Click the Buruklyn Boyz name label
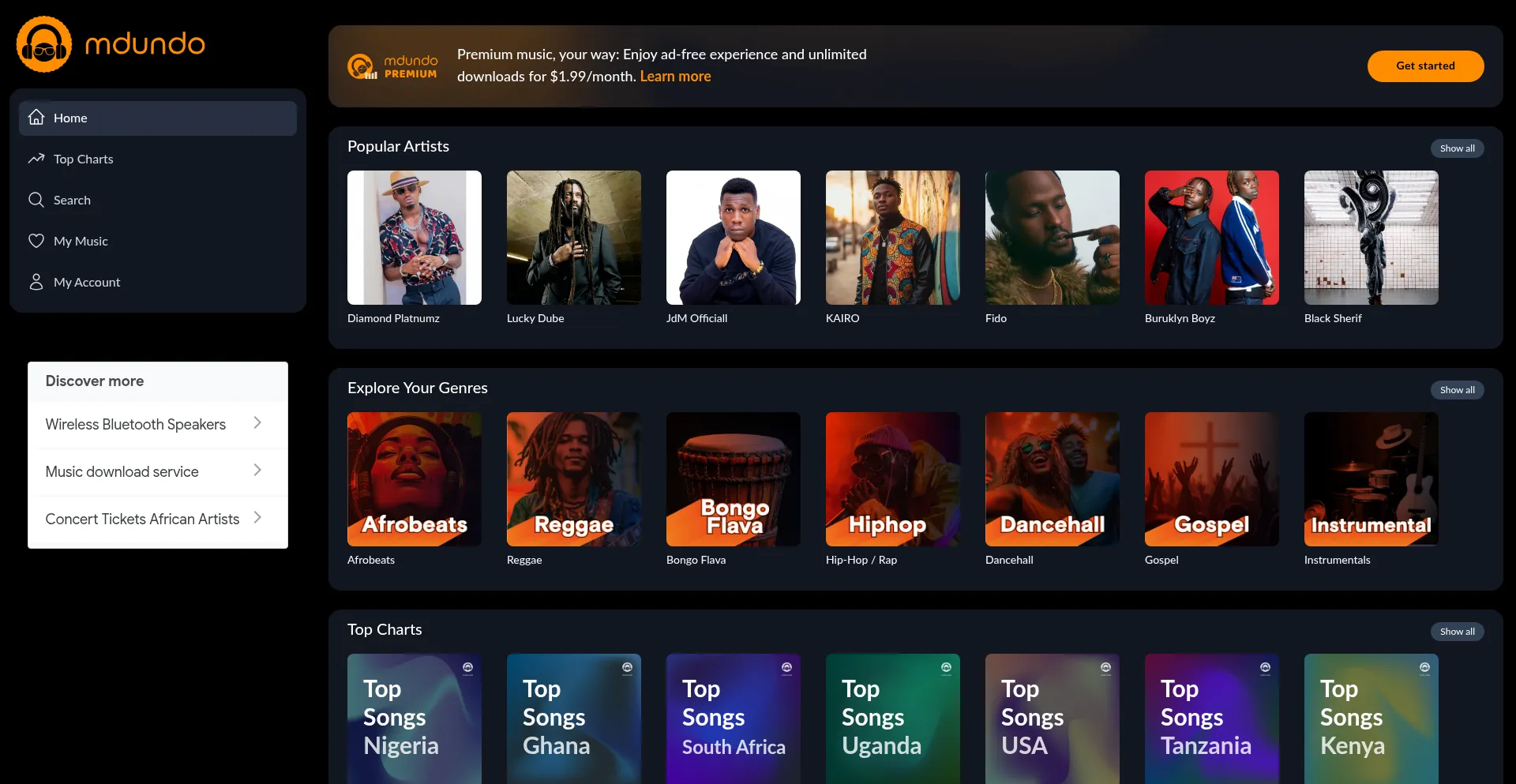 (x=1180, y=318)
